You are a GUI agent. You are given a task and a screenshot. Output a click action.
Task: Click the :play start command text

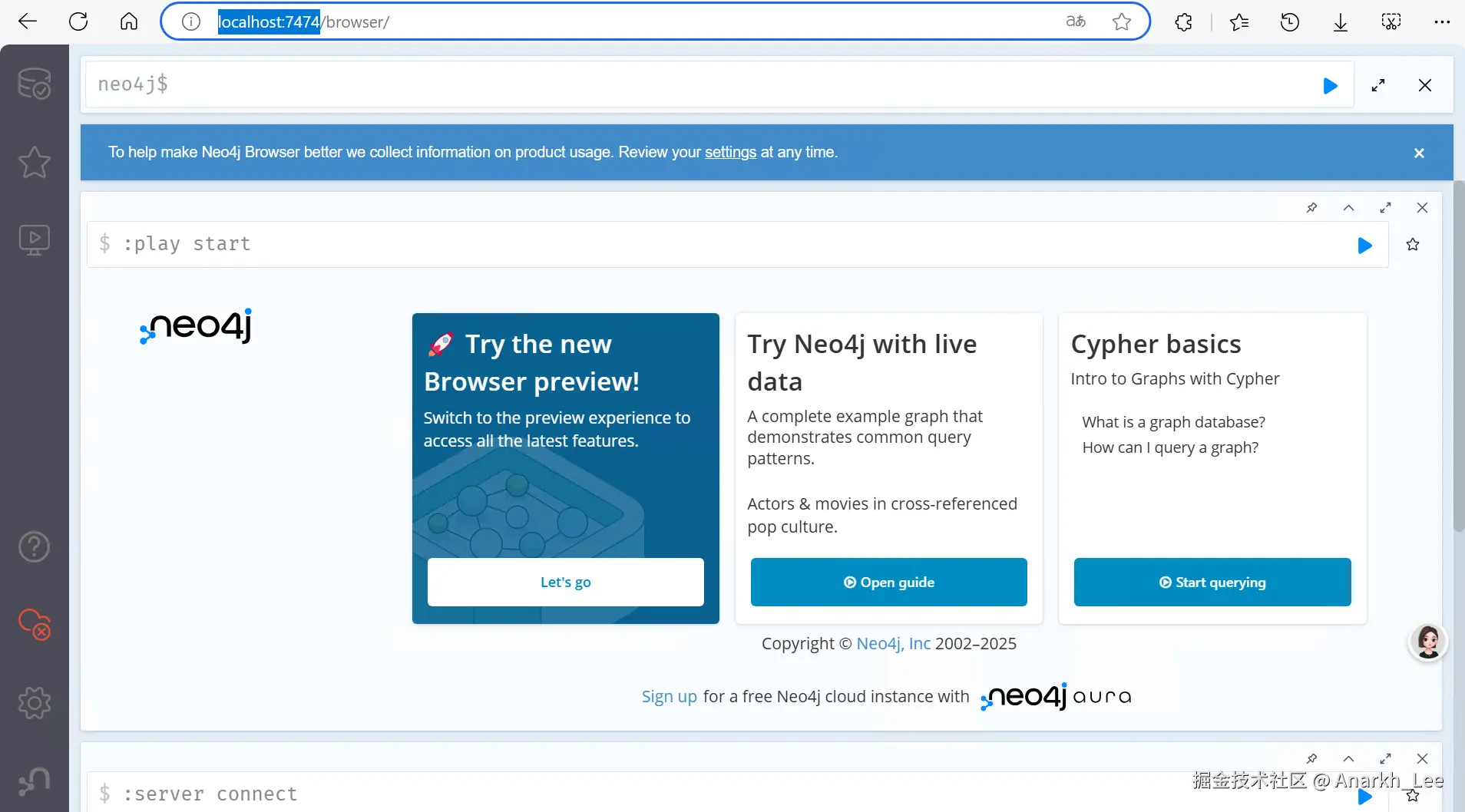coord(187,244)
